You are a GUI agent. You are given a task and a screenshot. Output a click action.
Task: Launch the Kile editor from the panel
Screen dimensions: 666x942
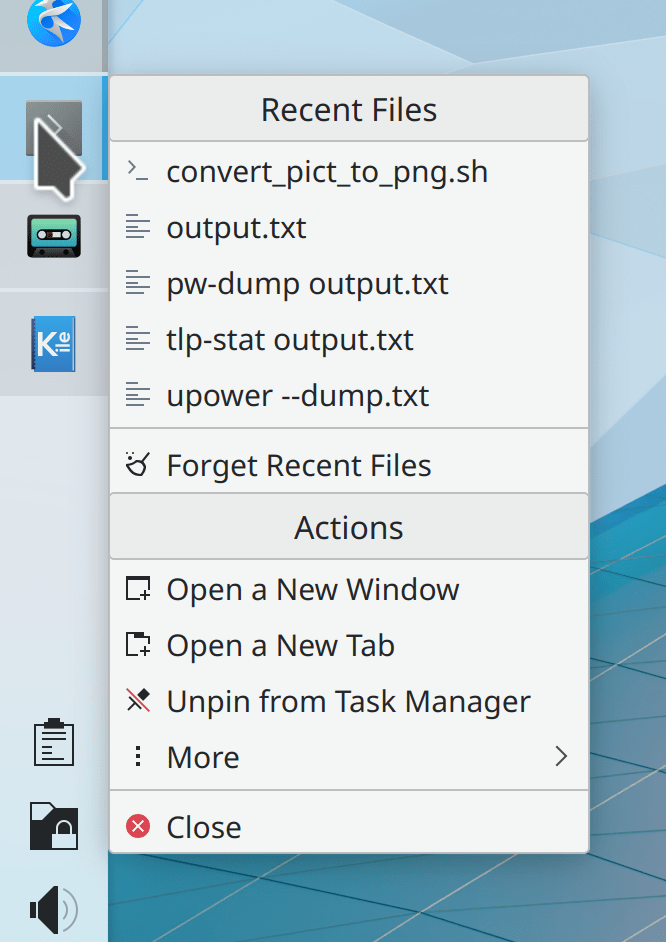(x=53, y=344)
